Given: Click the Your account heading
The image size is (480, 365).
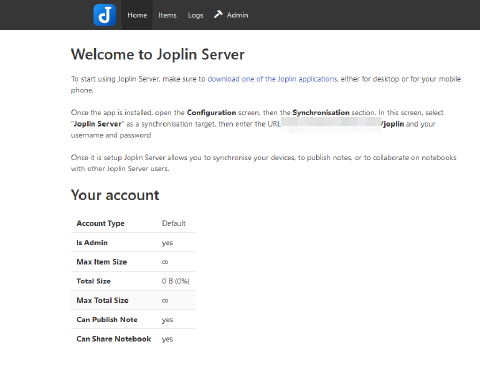Looking at the screenshot, I should 115,195.
